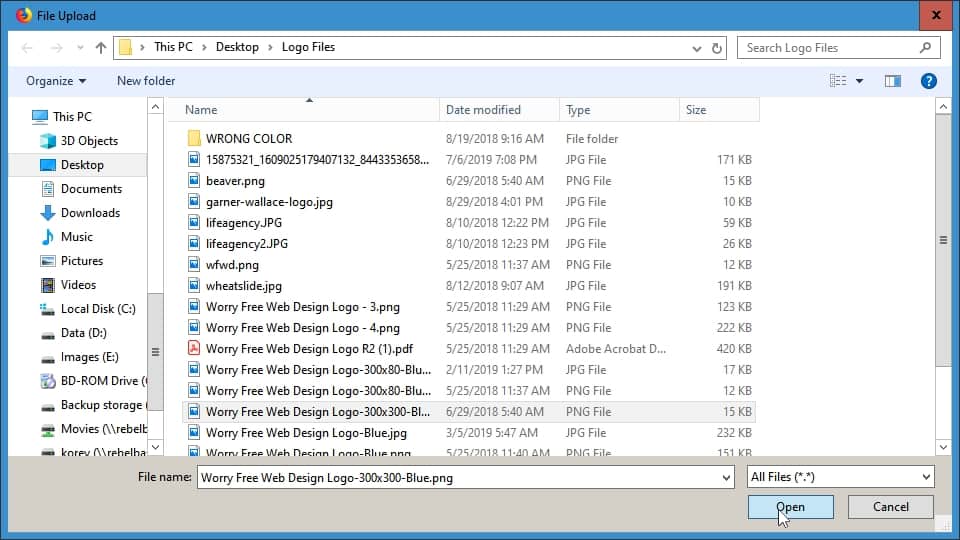Open the Help icon
The width and height of the screenshot is (960, 540).
tap(929, 81)
